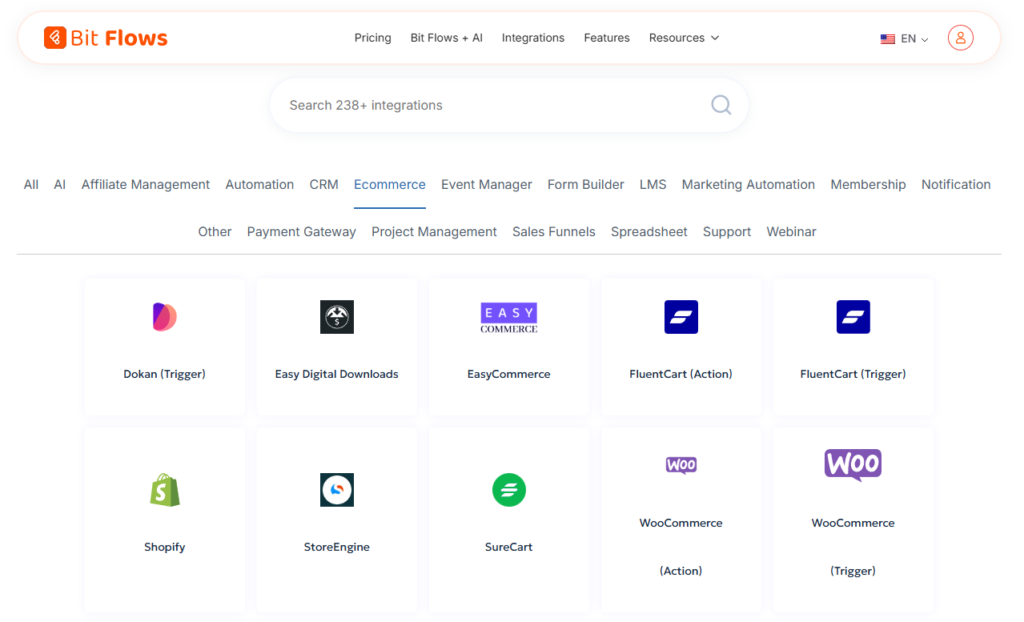Focus the Search 238+ integrations field
The width and height of the screenshot is (1024, 622).
tap(490, 105)
